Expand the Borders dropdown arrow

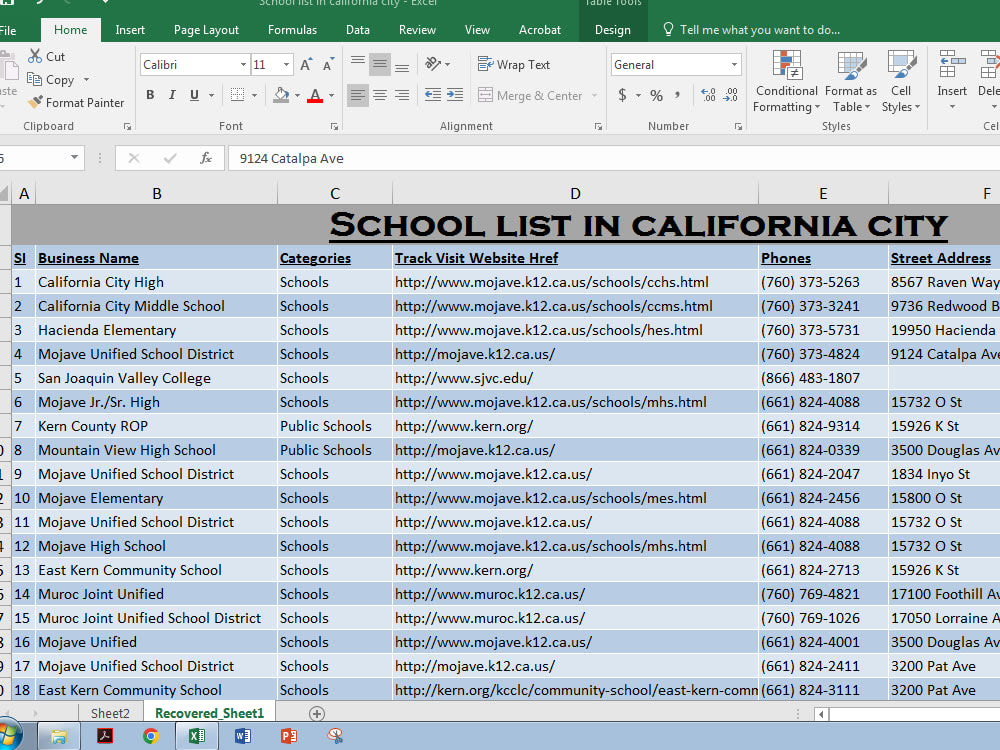(254, 96)
